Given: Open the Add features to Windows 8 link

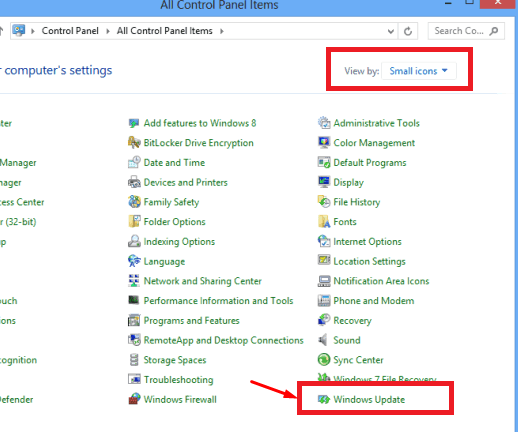Looking at the screenshot, I should point(200,123).
